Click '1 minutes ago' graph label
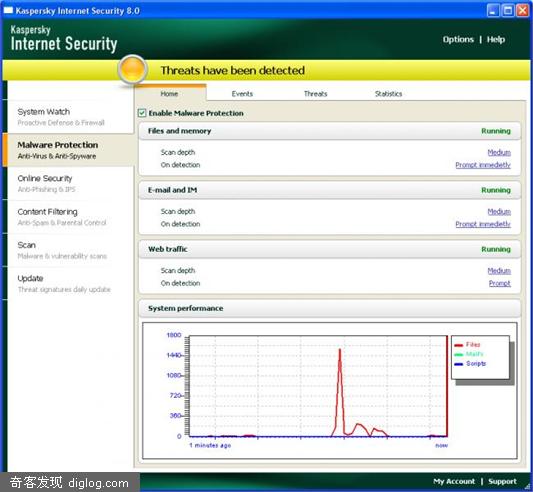The height and width of the screenshot is (492, 533). tap(210, 445)
